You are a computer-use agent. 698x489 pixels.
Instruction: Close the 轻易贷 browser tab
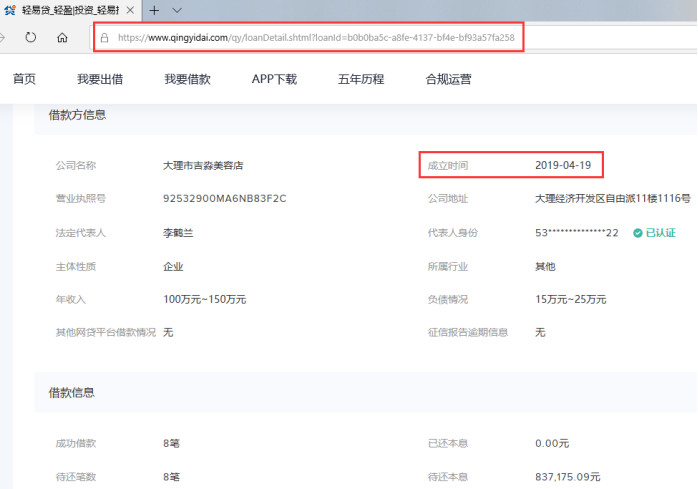132,9
